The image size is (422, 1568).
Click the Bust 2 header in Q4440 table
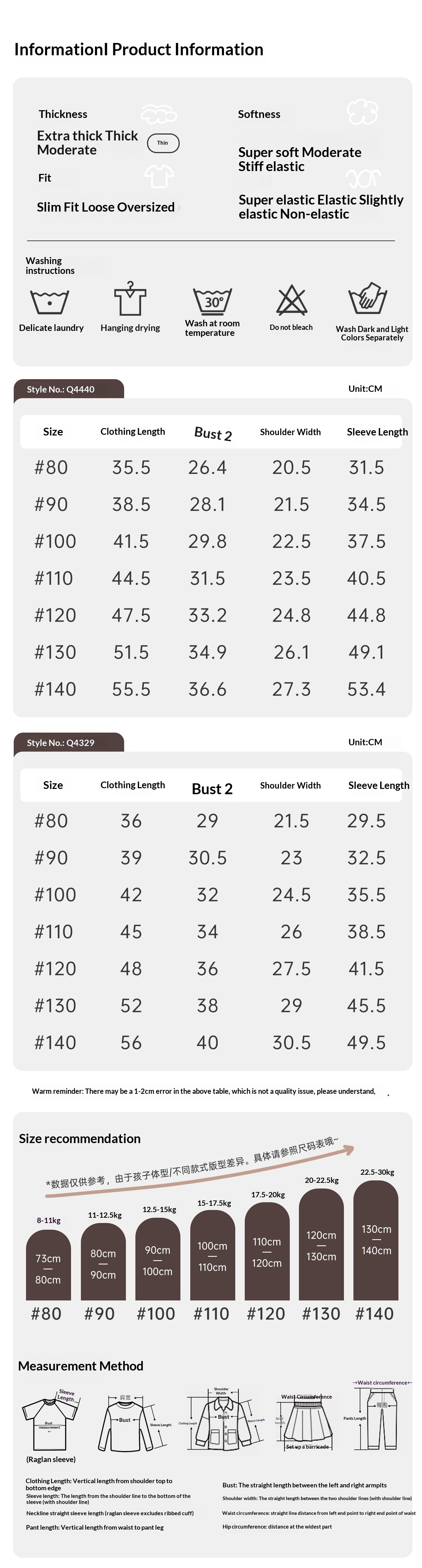(213, 433)
